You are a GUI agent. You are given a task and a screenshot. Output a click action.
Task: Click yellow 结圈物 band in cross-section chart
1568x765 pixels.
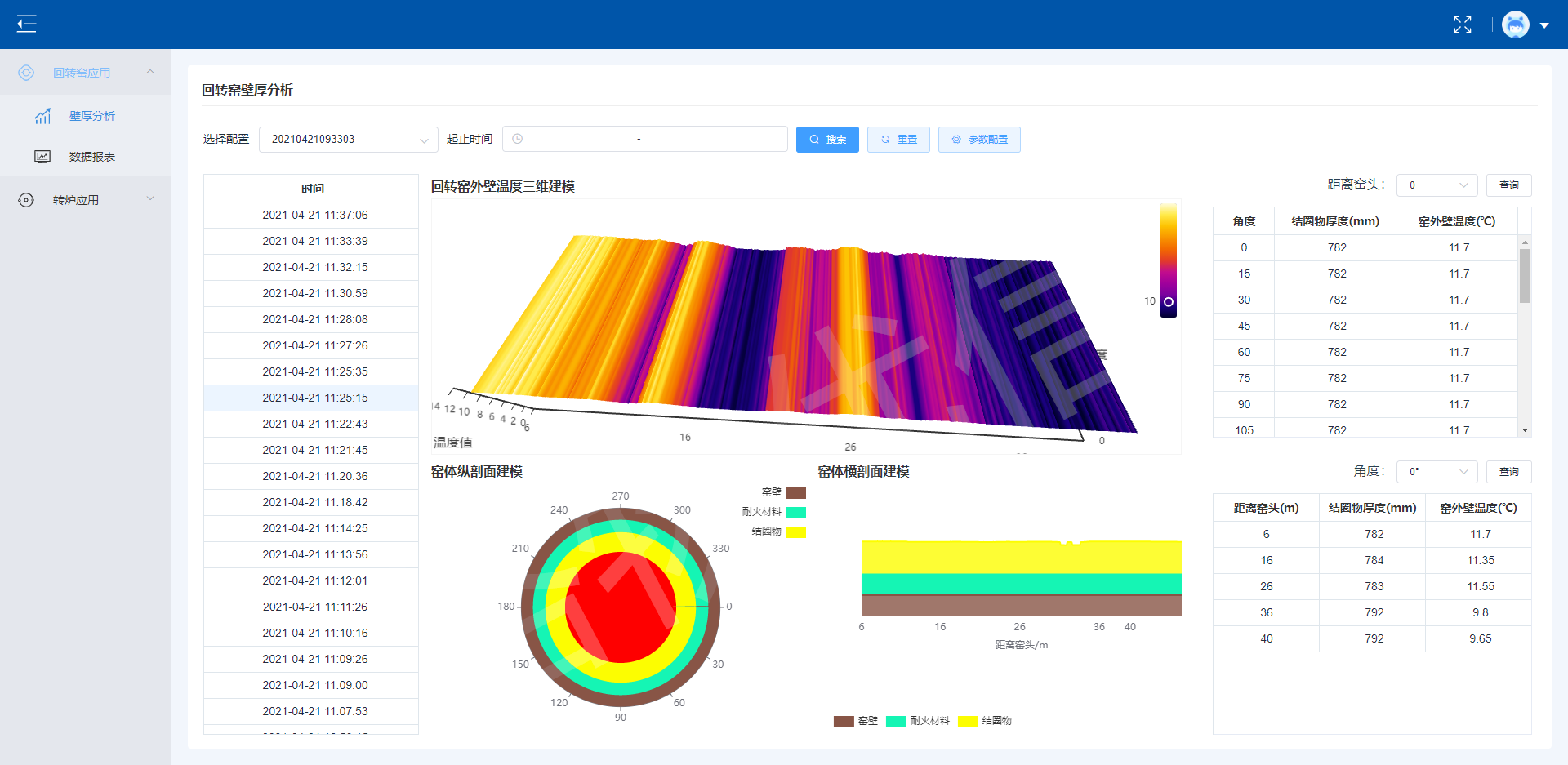pyautogui.click(x=1021, y=558)
